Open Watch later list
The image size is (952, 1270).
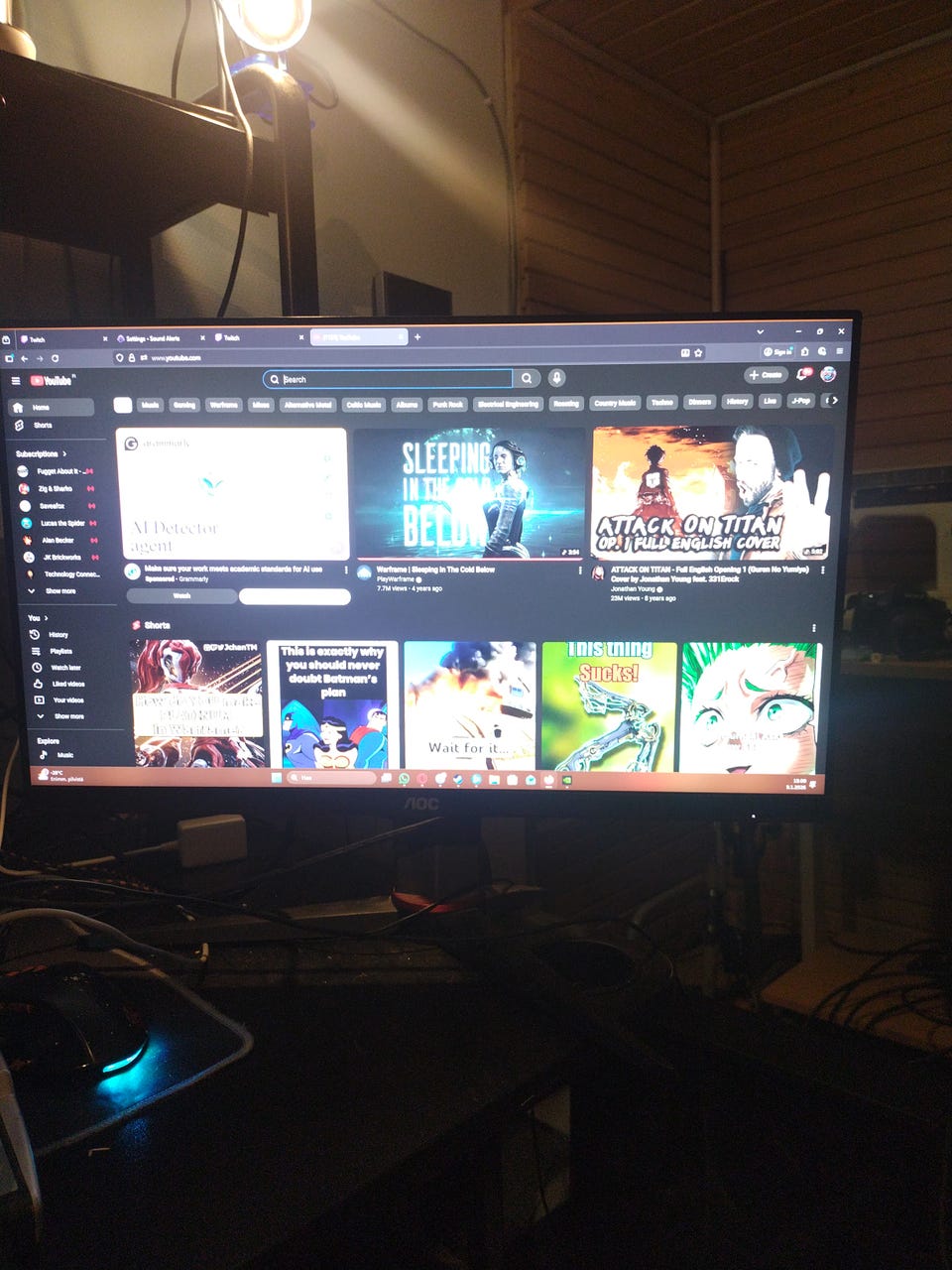coord(59,668)
